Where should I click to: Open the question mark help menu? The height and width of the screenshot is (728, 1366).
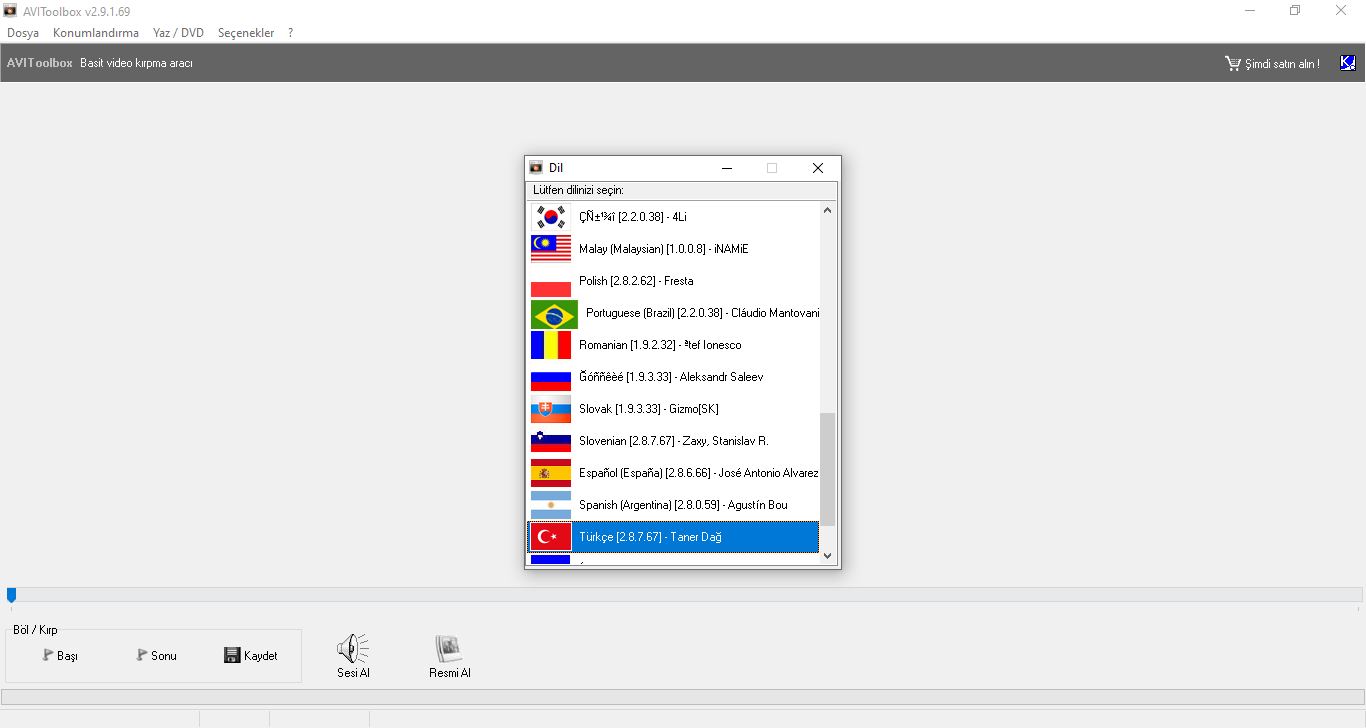pyautogui.click(x=290, y=33)
